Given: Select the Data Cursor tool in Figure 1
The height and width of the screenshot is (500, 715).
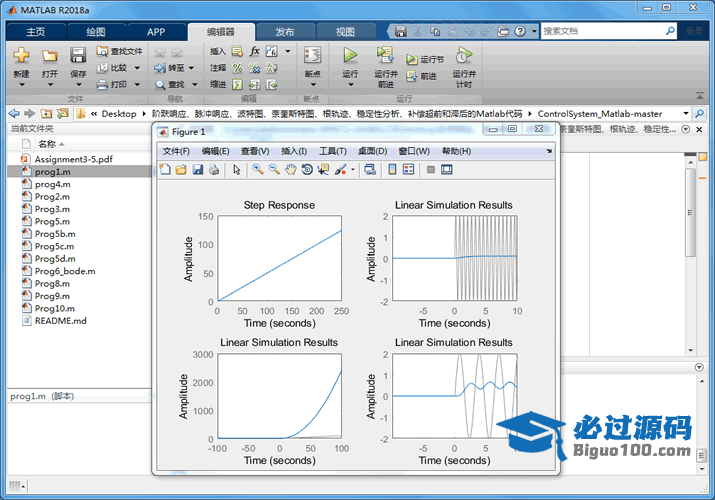Looking at the screenshot, I should click(323, 170).
